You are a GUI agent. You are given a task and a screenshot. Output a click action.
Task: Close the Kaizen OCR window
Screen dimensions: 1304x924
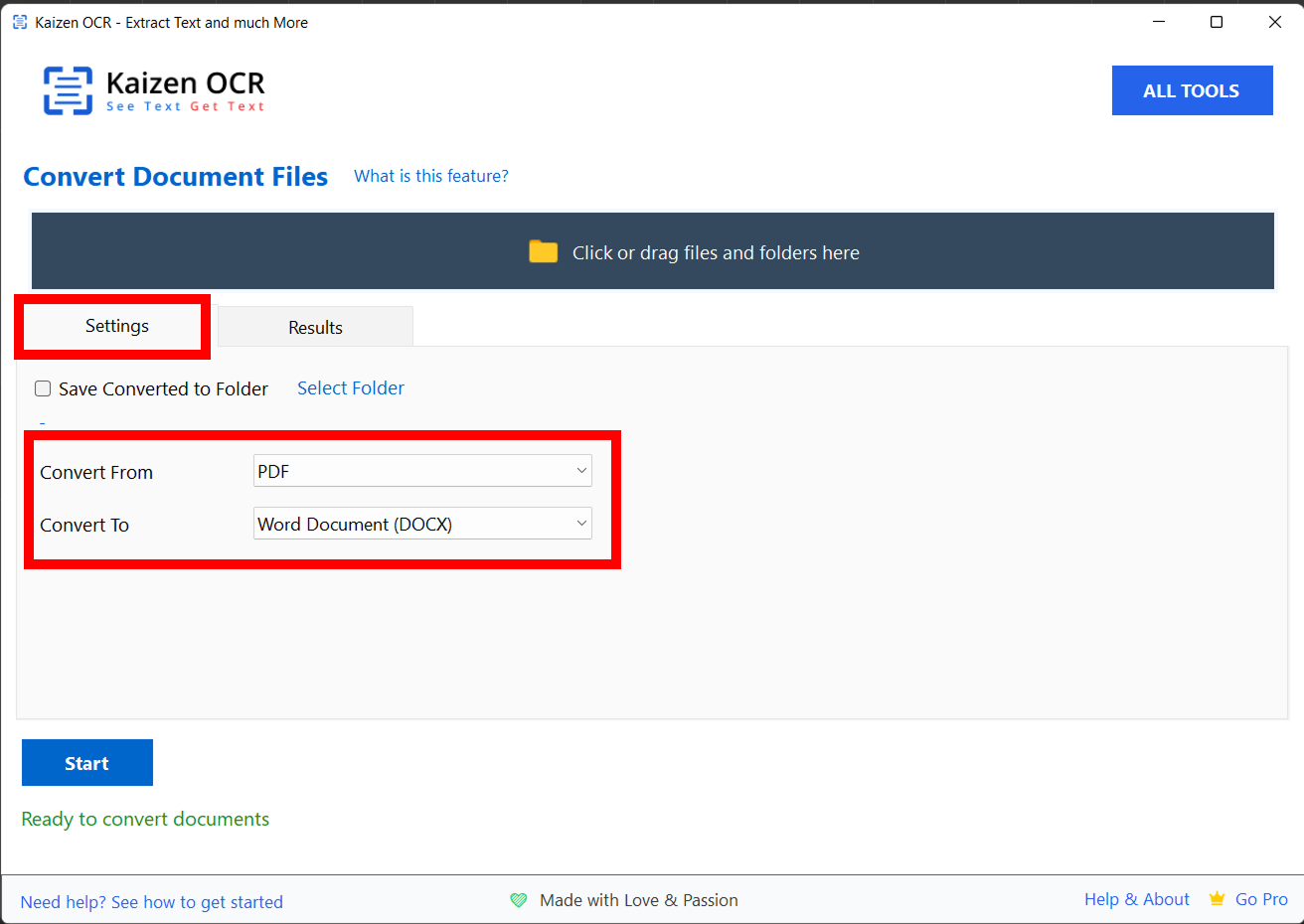(1274, 22)
